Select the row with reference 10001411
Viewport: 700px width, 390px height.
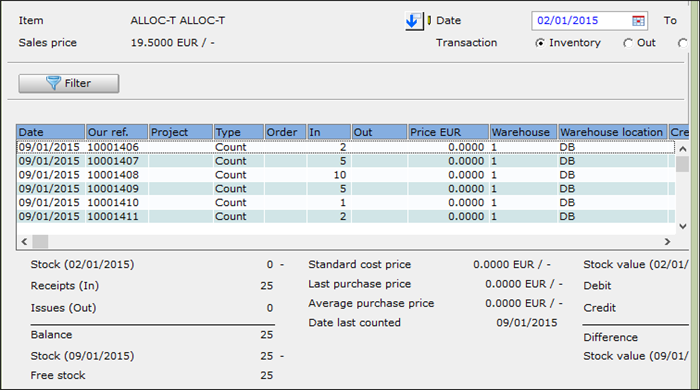(x=346, y=216)
